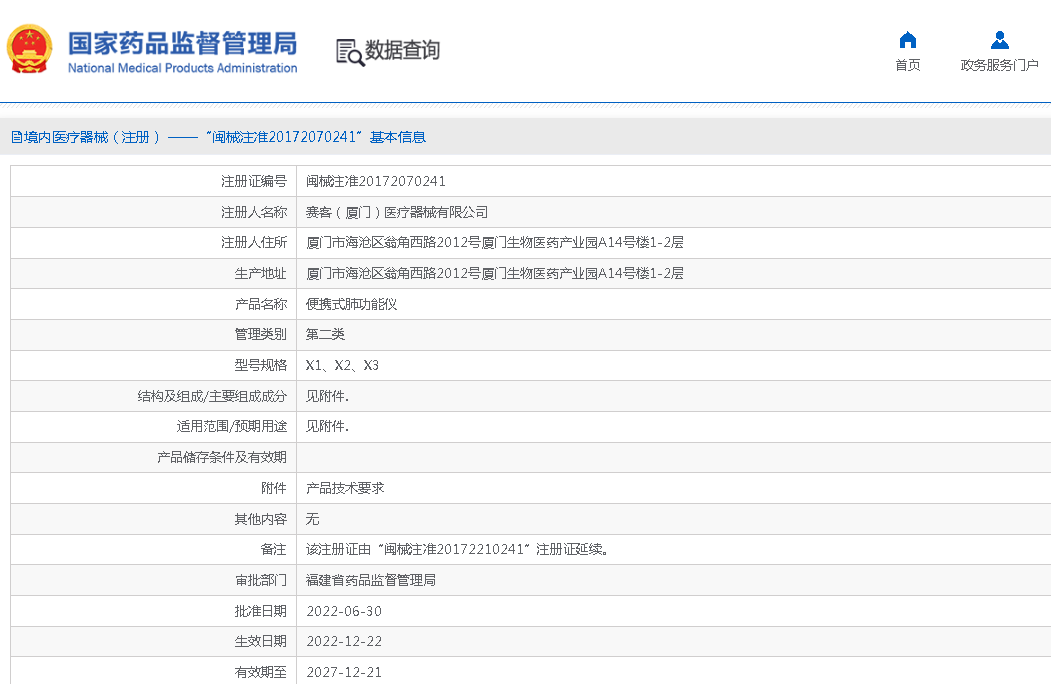The image size is (1051, 684).
Task: Click the 产品技术要求 attachment entry
Action: 345,488
